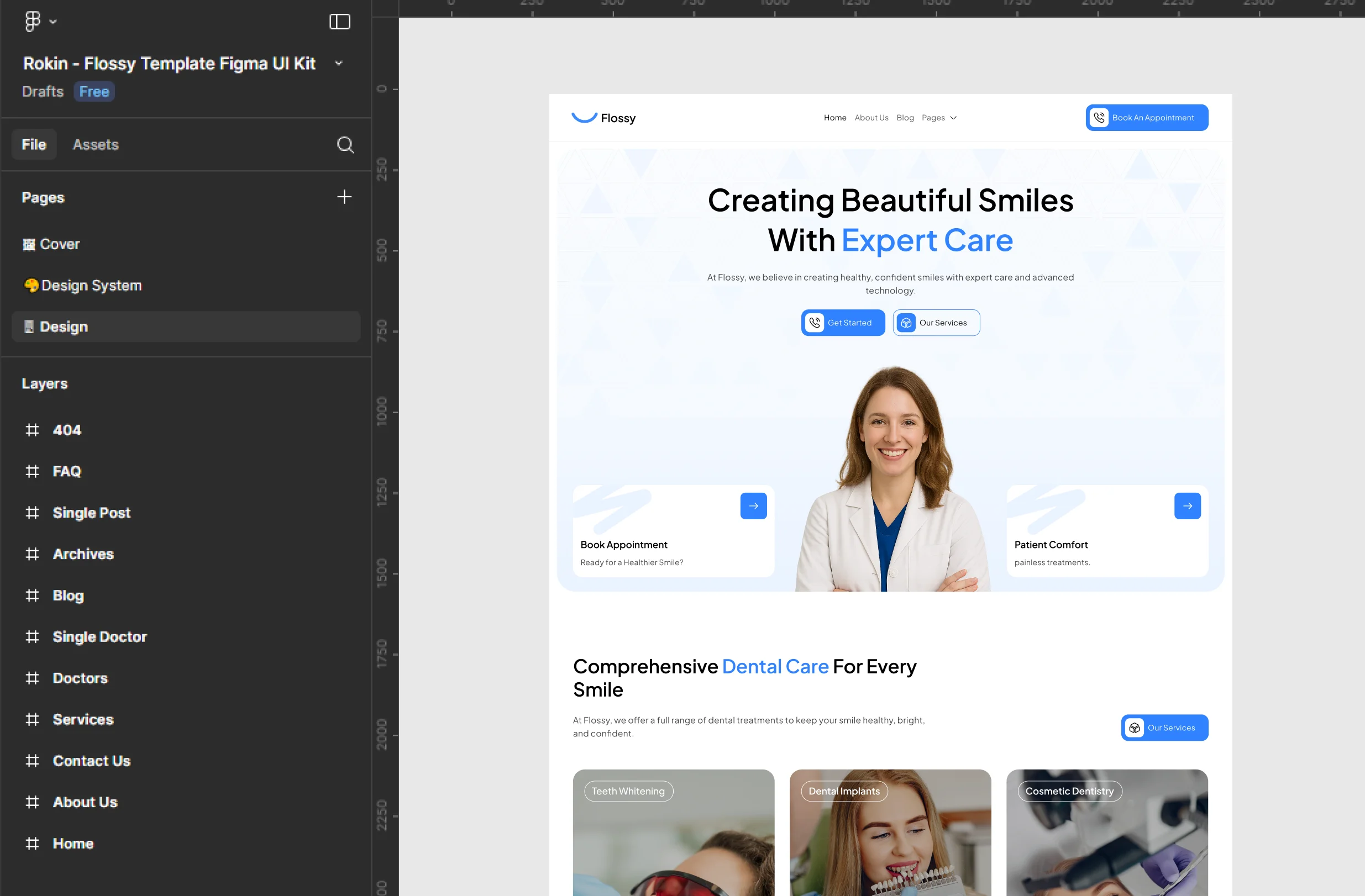Switch to the Assets tab
The height and width of the screenshot is (896, 1365).
tap(95, 145)
